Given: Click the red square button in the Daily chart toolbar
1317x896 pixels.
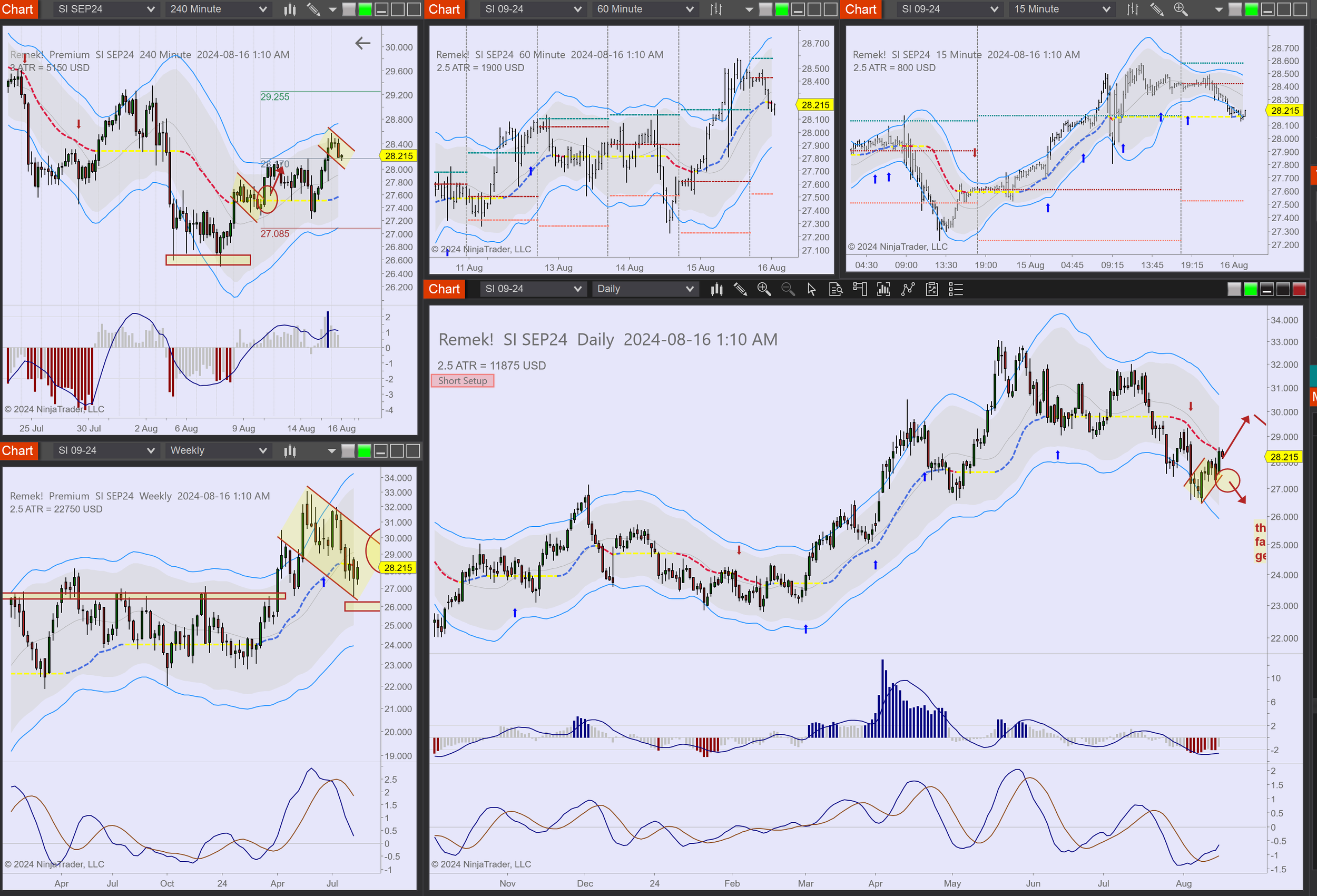Looking at the screenshot, I should coord(1299,289).
